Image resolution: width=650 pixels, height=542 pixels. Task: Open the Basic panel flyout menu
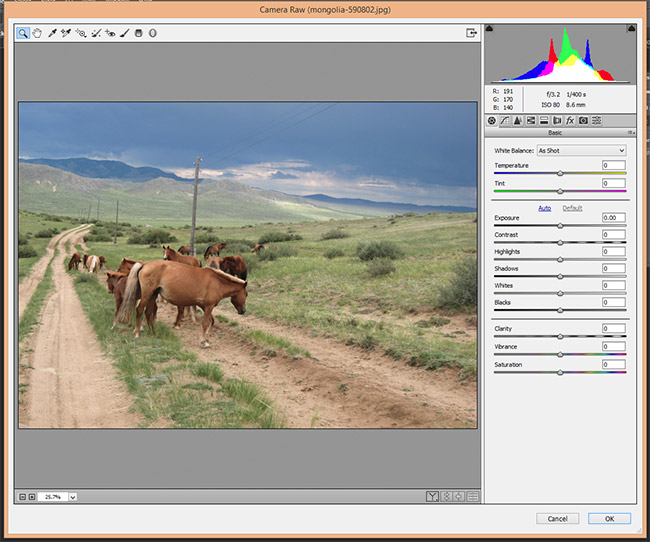[631, 133]
